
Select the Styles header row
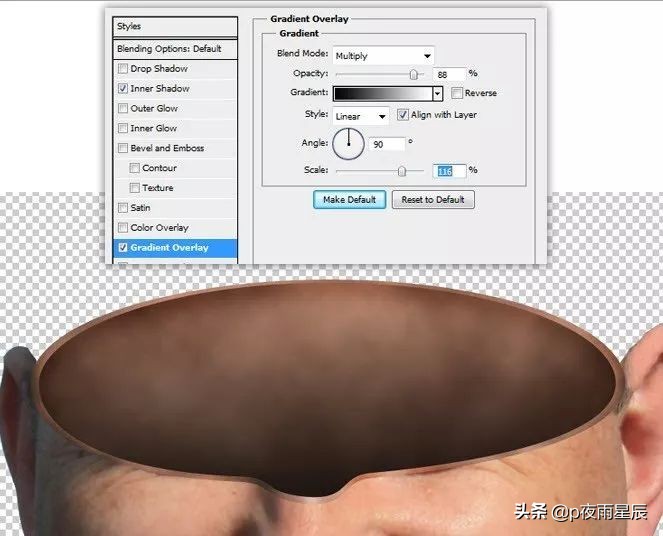pos(175,27)
